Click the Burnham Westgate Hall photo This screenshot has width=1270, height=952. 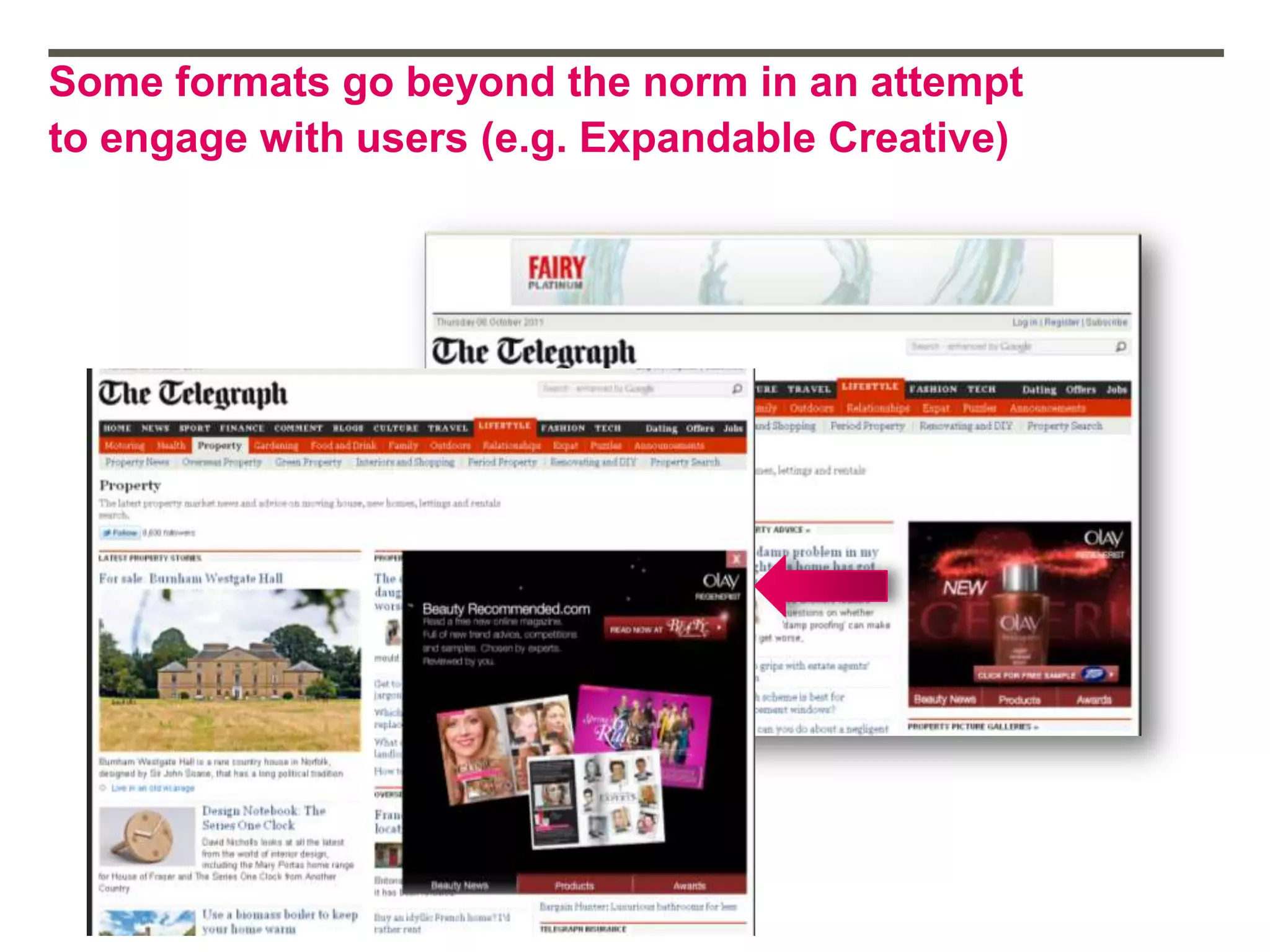click(x=229, y=670)
